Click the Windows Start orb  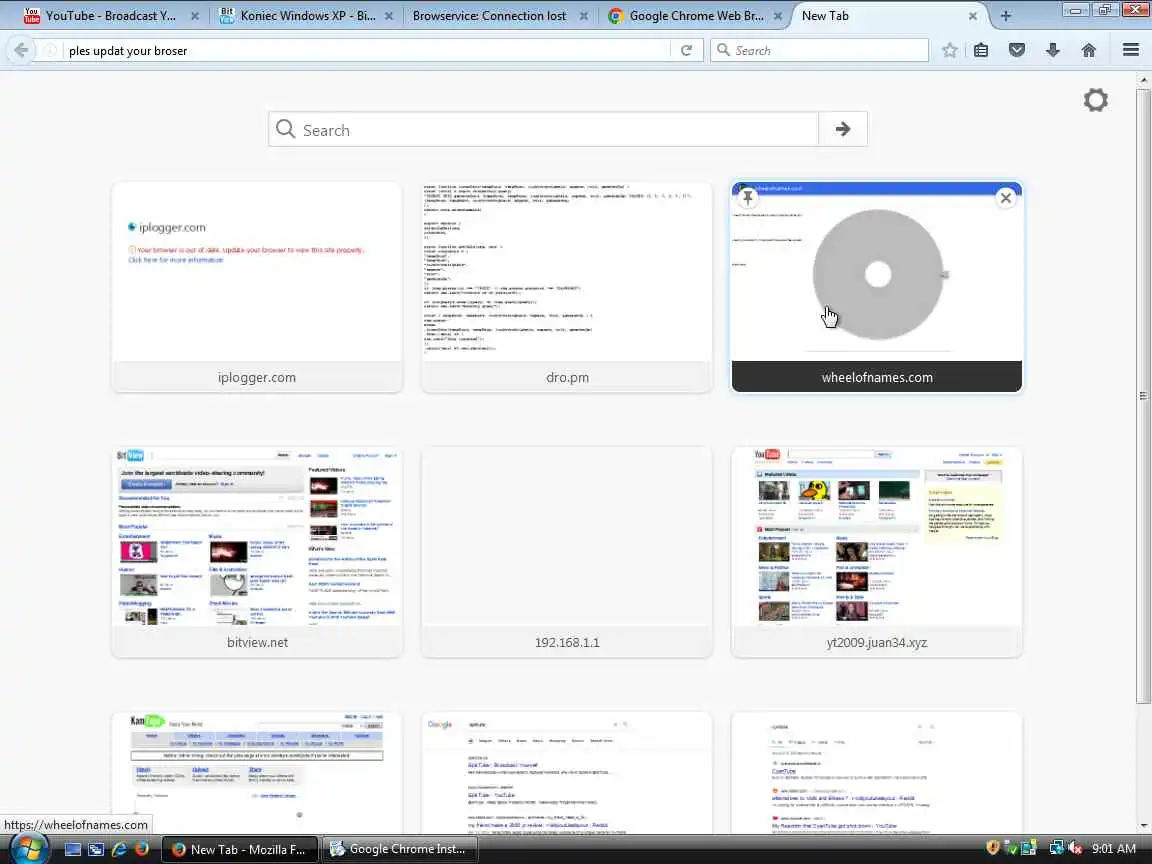tap(29, 849)
